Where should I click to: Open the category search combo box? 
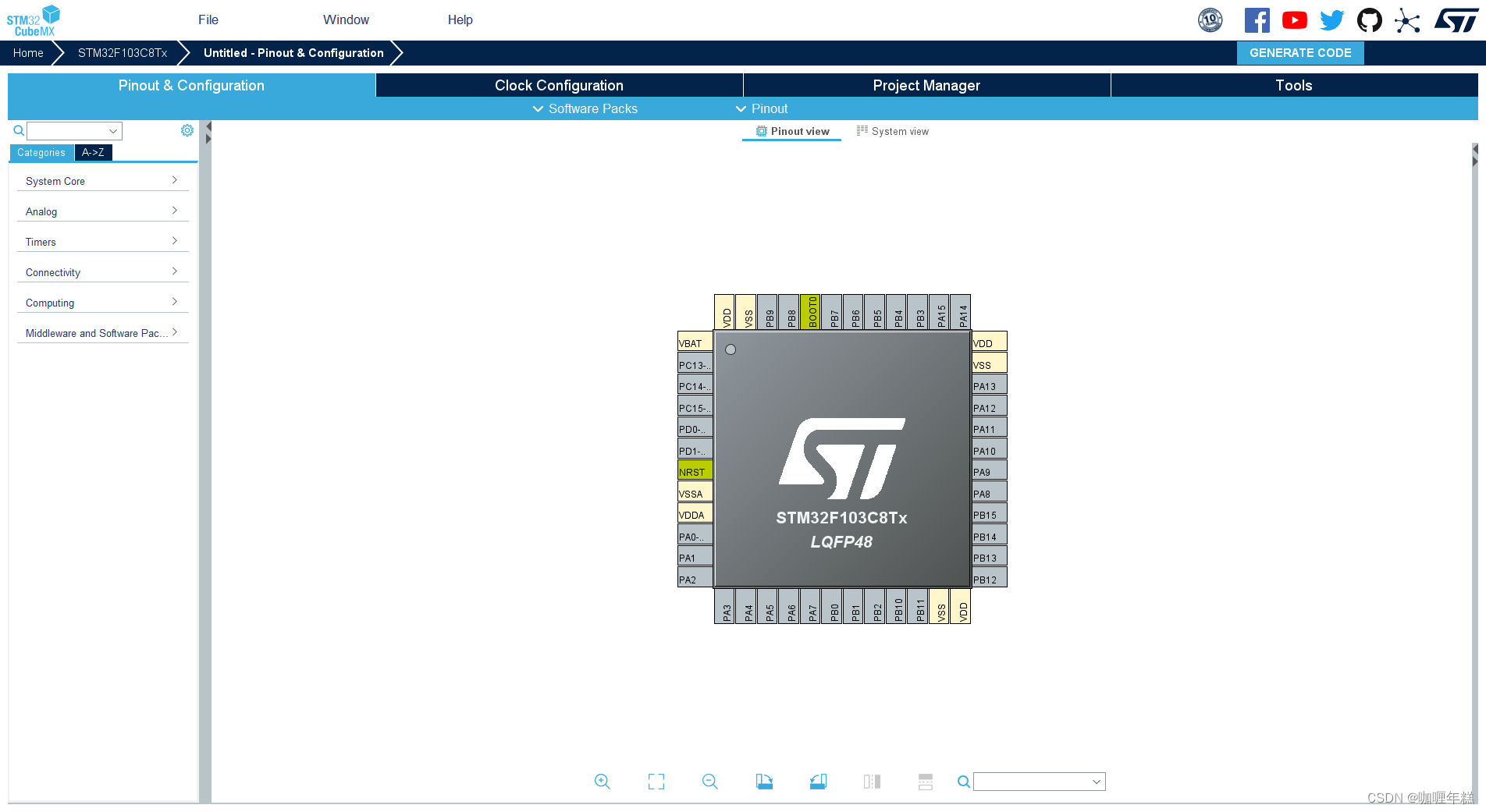click(74, 131)
